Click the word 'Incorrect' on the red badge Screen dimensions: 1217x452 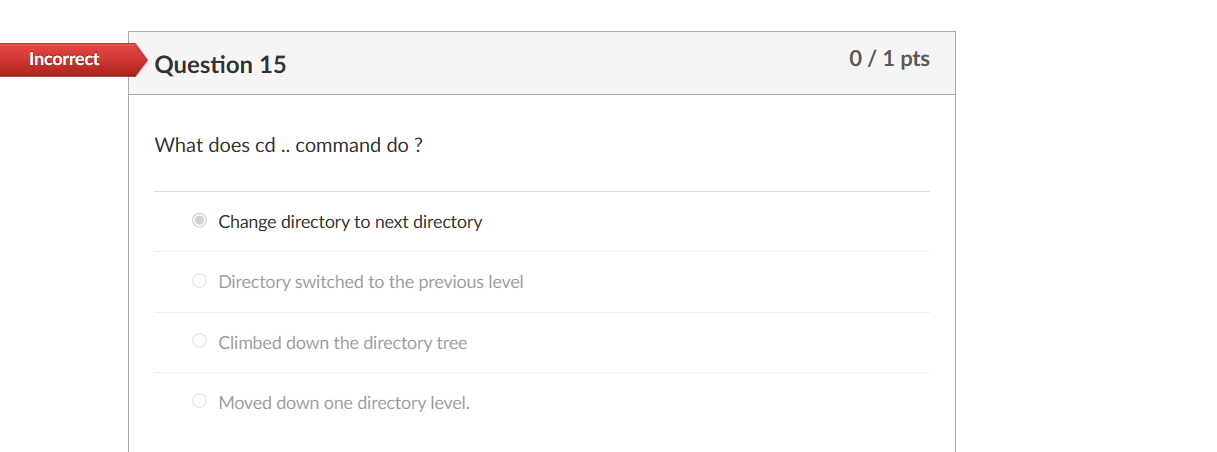click(x=64, y=59)
